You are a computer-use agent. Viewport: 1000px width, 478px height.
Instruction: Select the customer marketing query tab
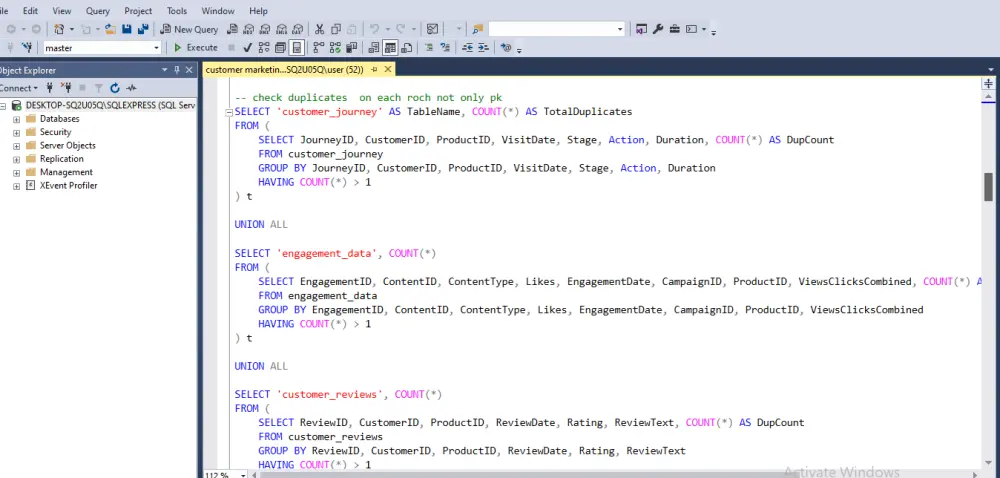pos(284,69)
